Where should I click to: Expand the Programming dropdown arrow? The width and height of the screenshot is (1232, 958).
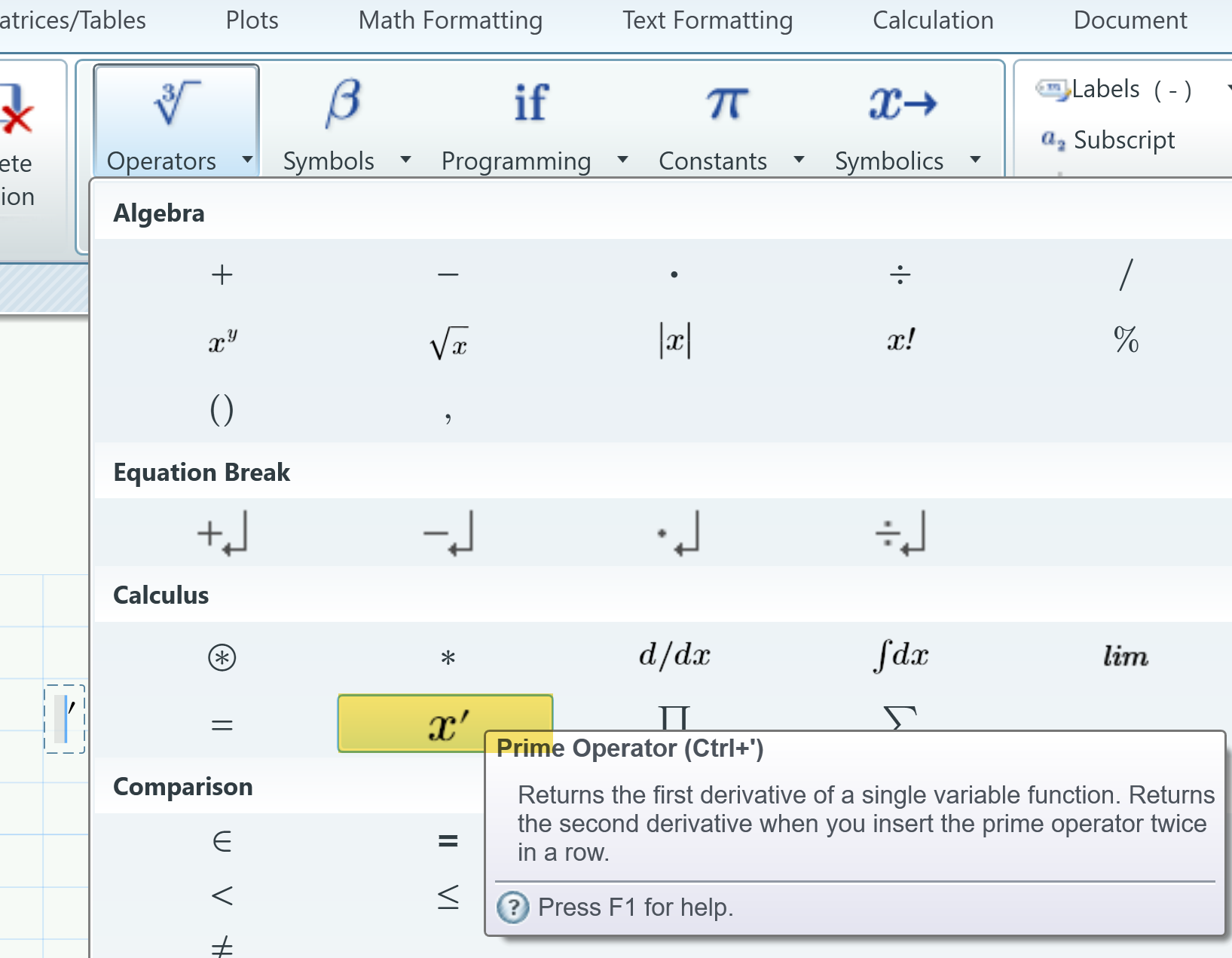622,161
